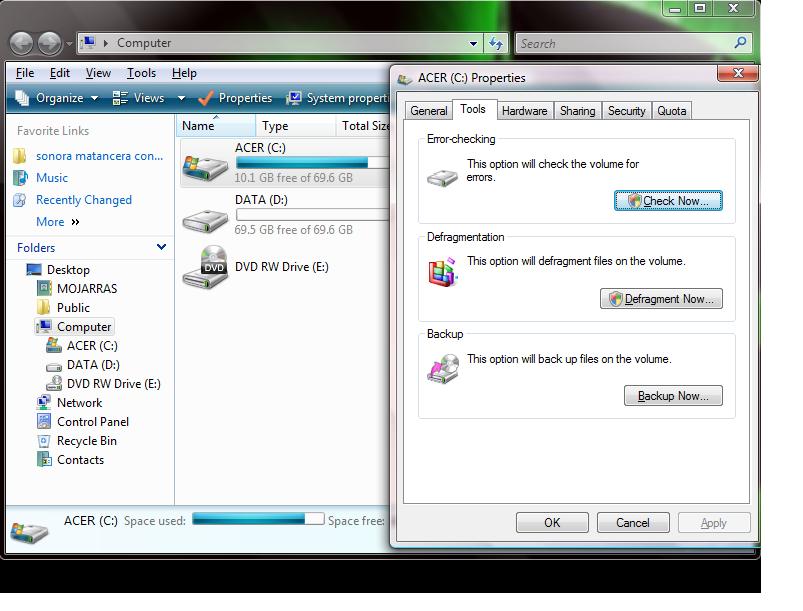Click the DATA (D:) drive icon in file list
Image resolution: width=803 pixels, height=611 pixels.
coord(205,221)
